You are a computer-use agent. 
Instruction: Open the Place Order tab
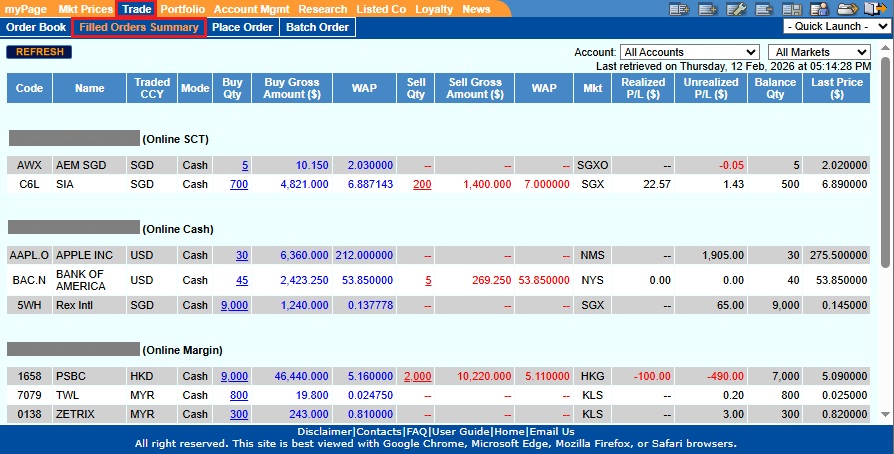(x=242, y=27)
